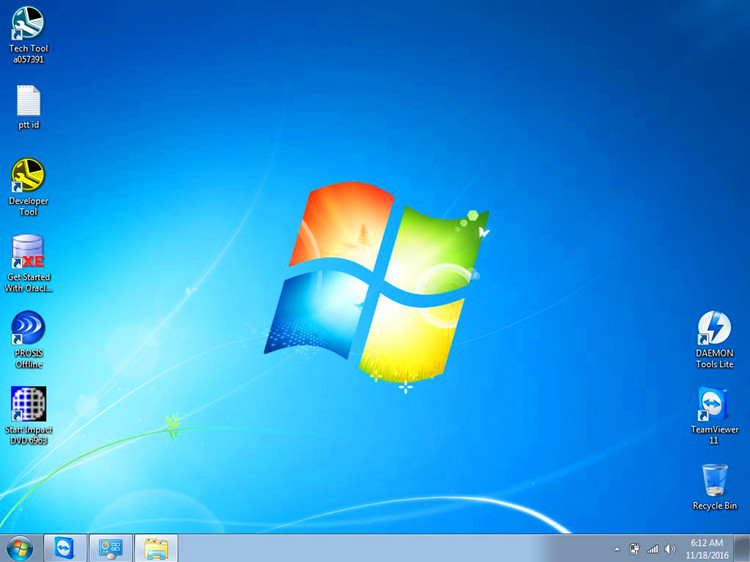Select the TeamViewer 11 desktop icon
The width and height of the screenshot is (750, 562).
tap(714, 416)
